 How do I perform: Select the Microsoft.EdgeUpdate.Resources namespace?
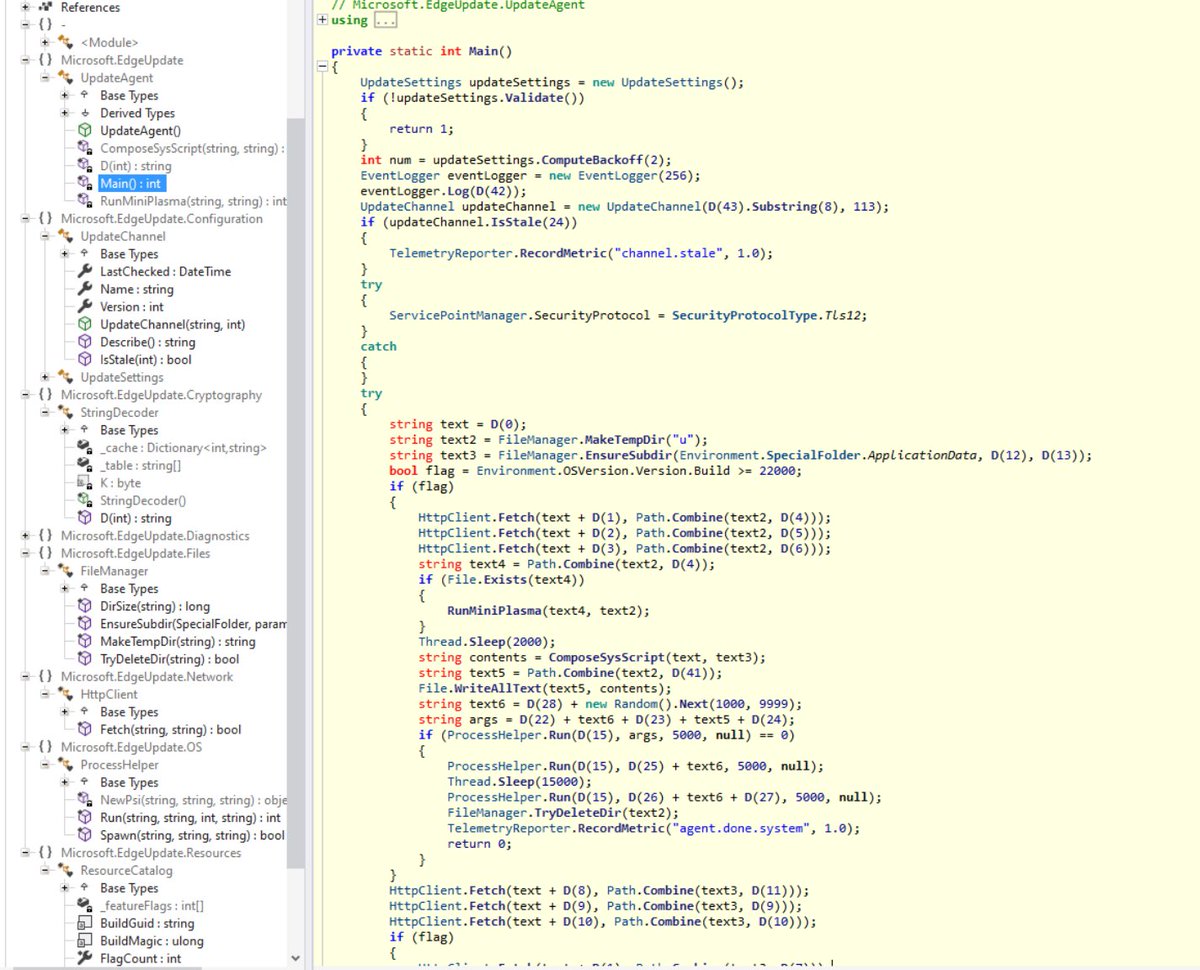[x=151, y=853]
